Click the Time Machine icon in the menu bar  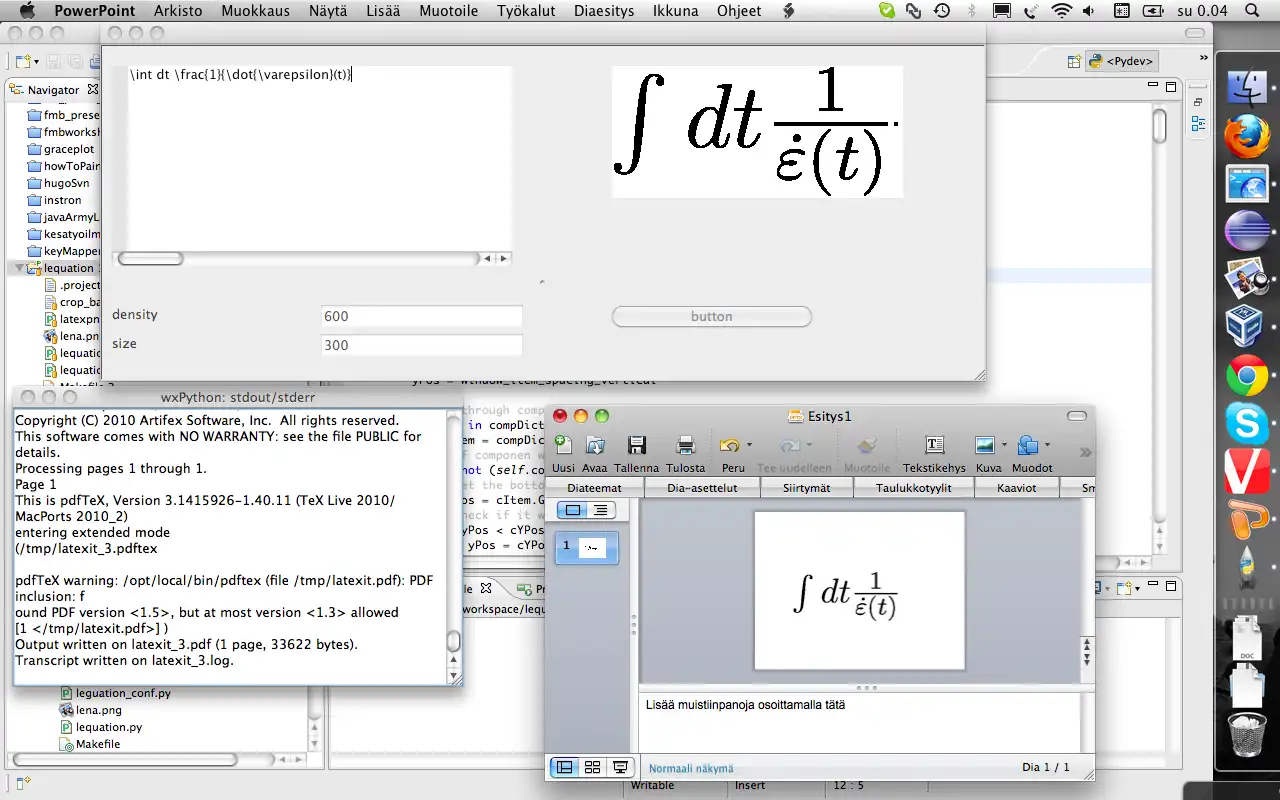[x=941, y=11]
